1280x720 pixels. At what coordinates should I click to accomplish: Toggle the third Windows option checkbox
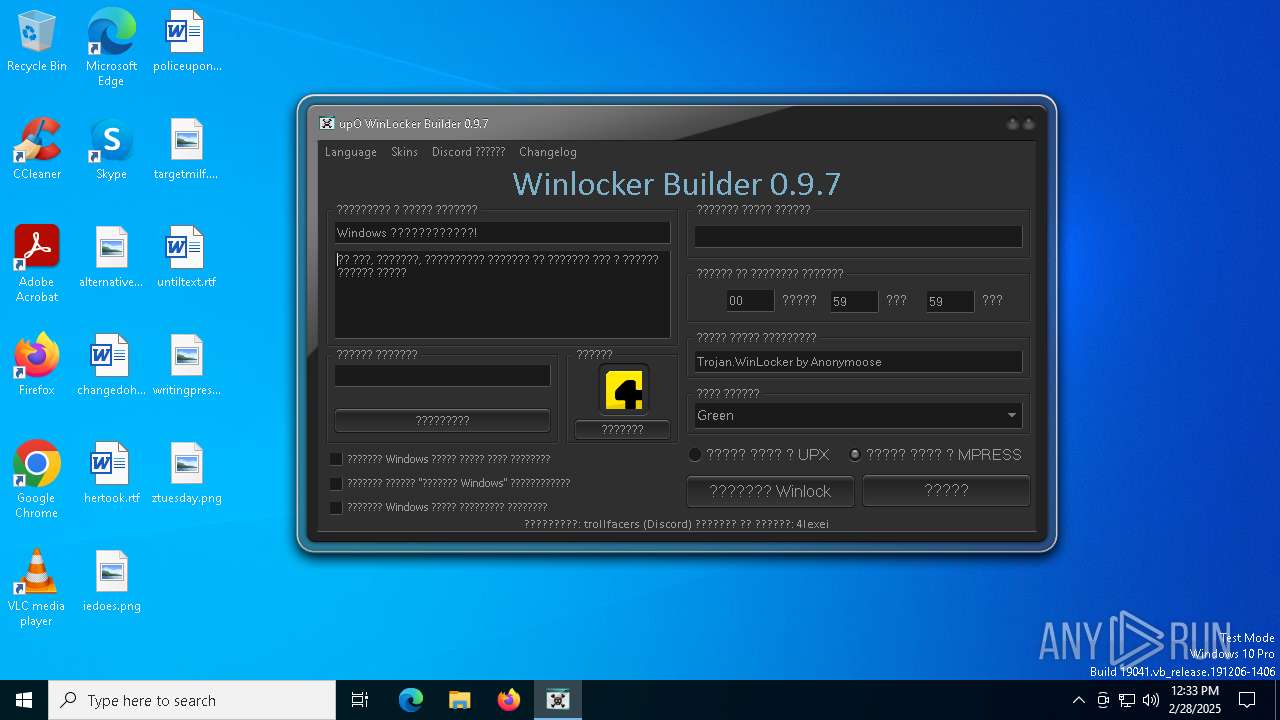pyautogui.click(x=336, y=507)
